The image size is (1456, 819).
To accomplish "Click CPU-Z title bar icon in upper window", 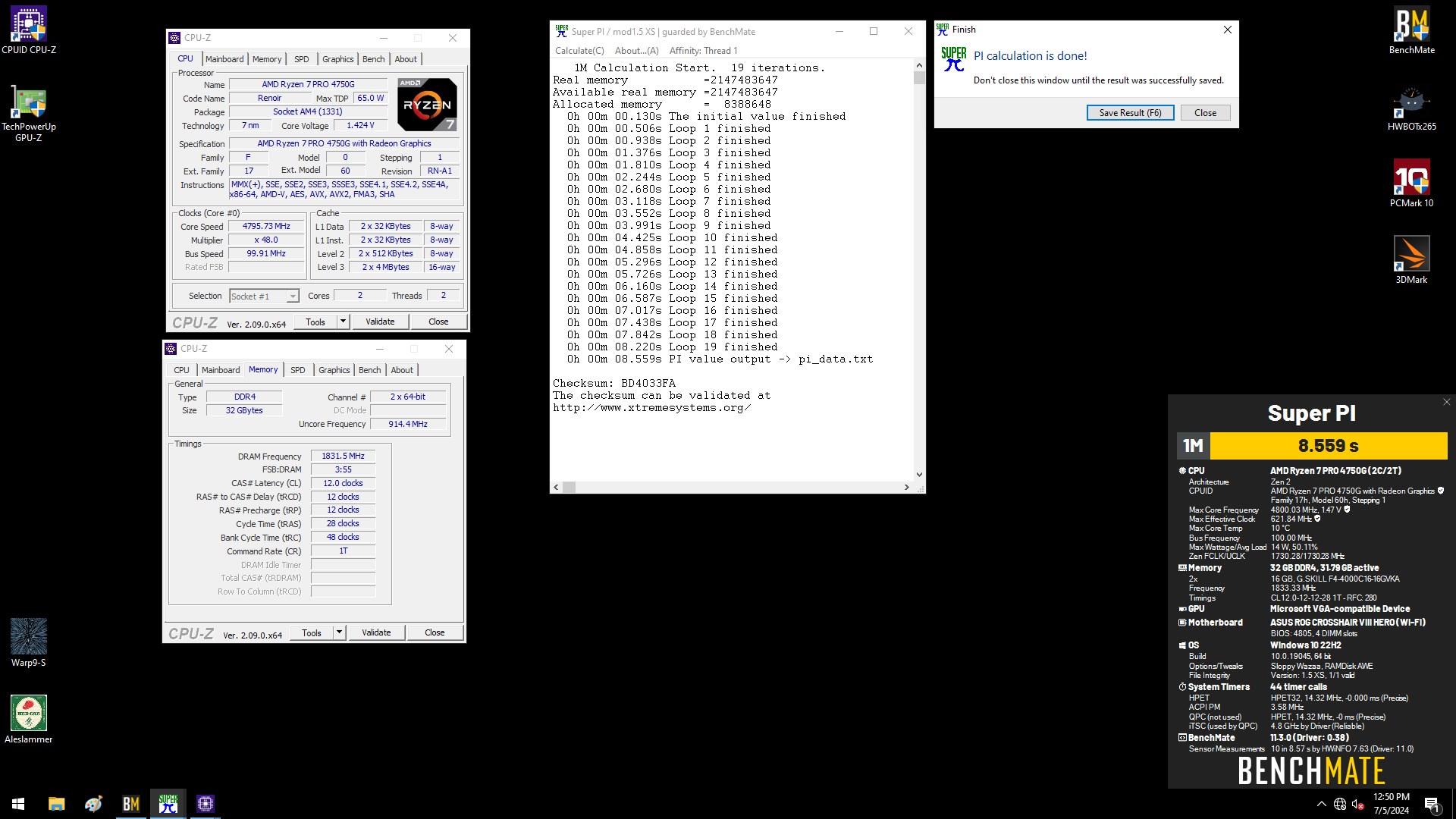I will tap(174, 38).
